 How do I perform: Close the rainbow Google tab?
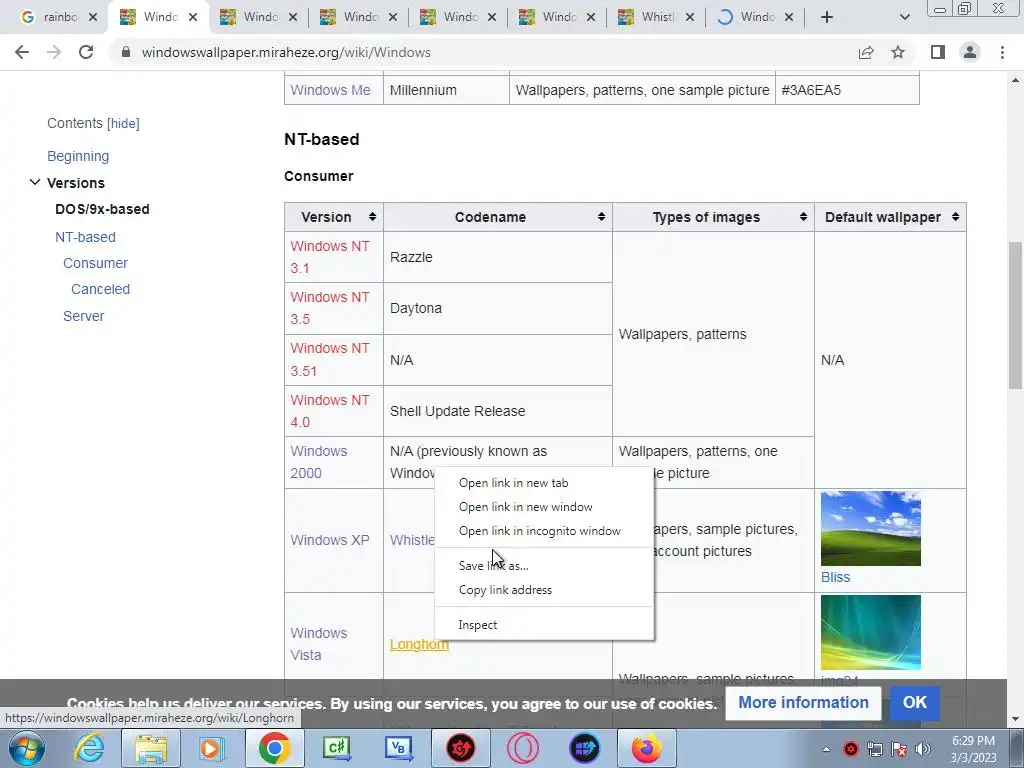pyautogui.click(x=93, y=17)
